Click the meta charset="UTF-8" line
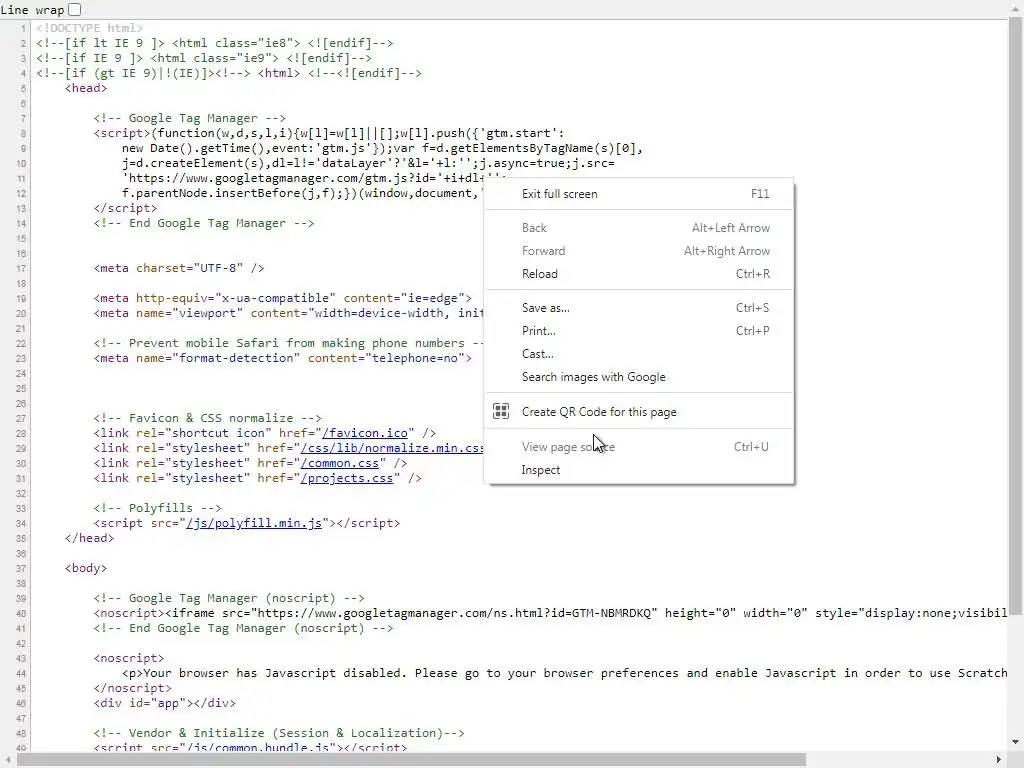The image size is (1024, 768). coord(179,268)
